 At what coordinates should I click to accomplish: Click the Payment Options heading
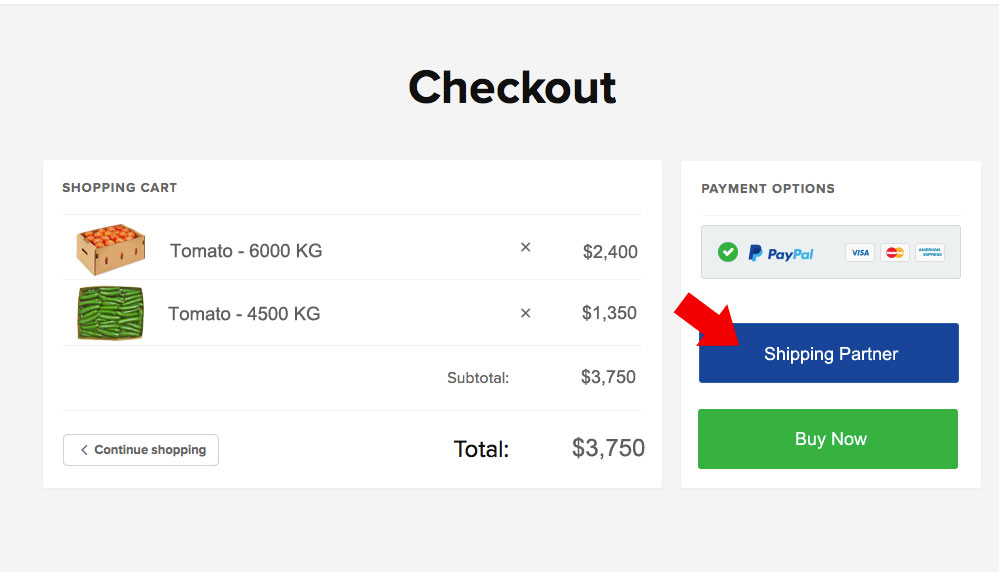click(768, 189)
